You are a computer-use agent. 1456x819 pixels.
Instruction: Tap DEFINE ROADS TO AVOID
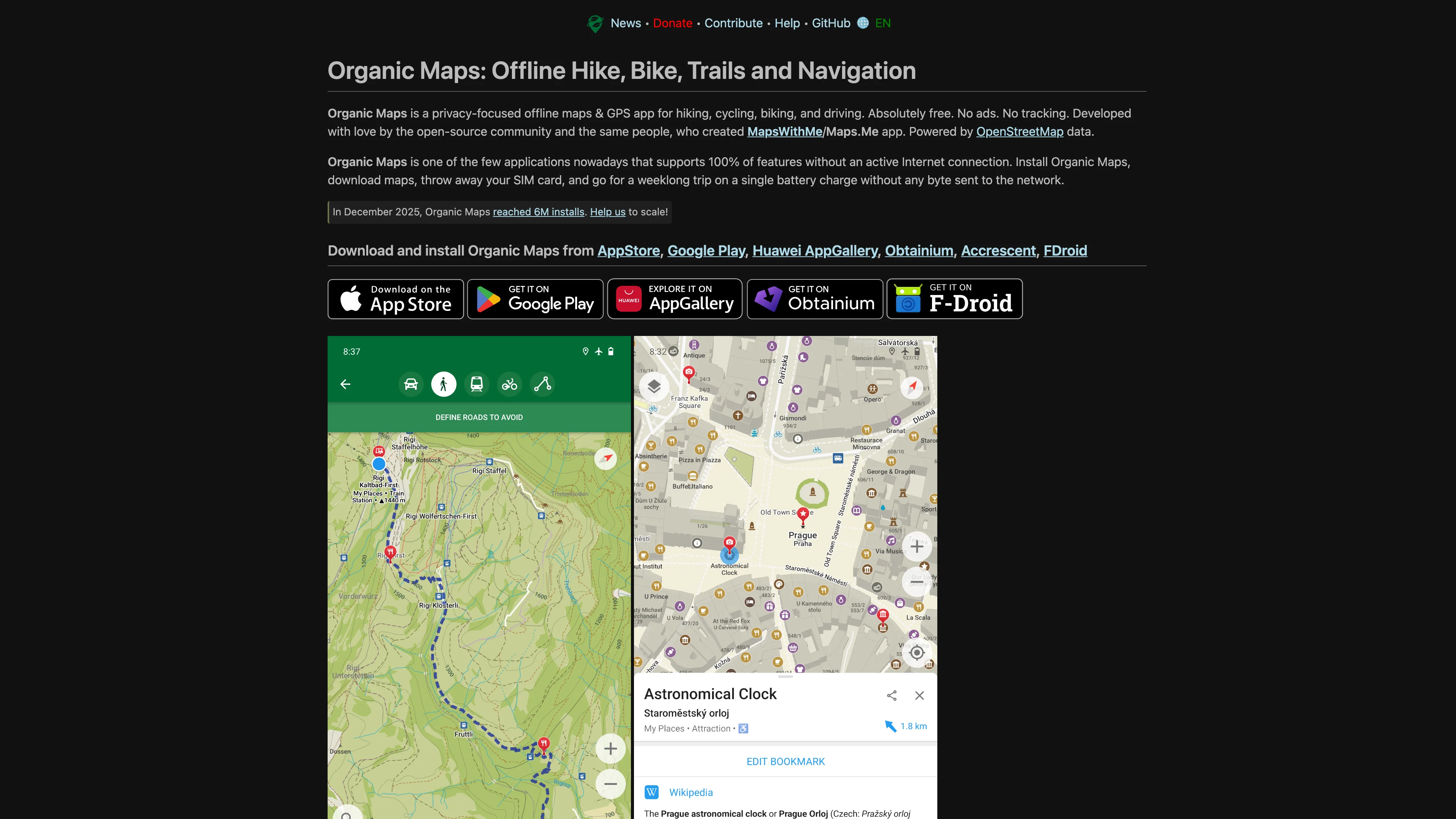coord(479,418)
